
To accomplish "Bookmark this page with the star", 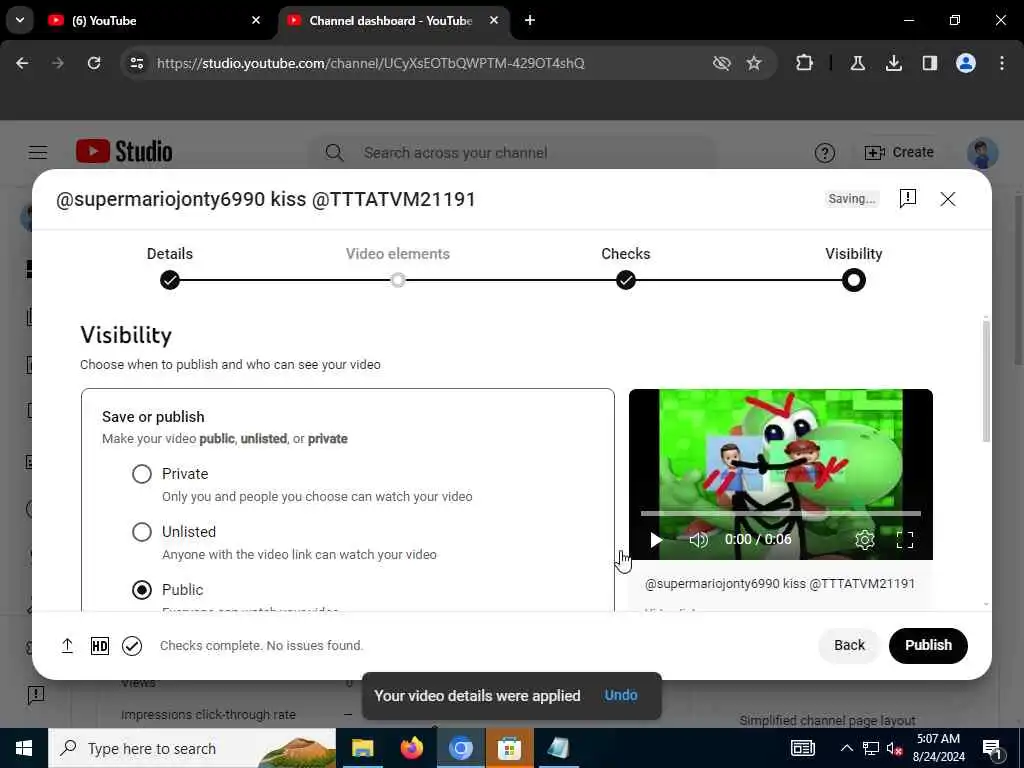I will pyautogui.click(x=754, y=63).
